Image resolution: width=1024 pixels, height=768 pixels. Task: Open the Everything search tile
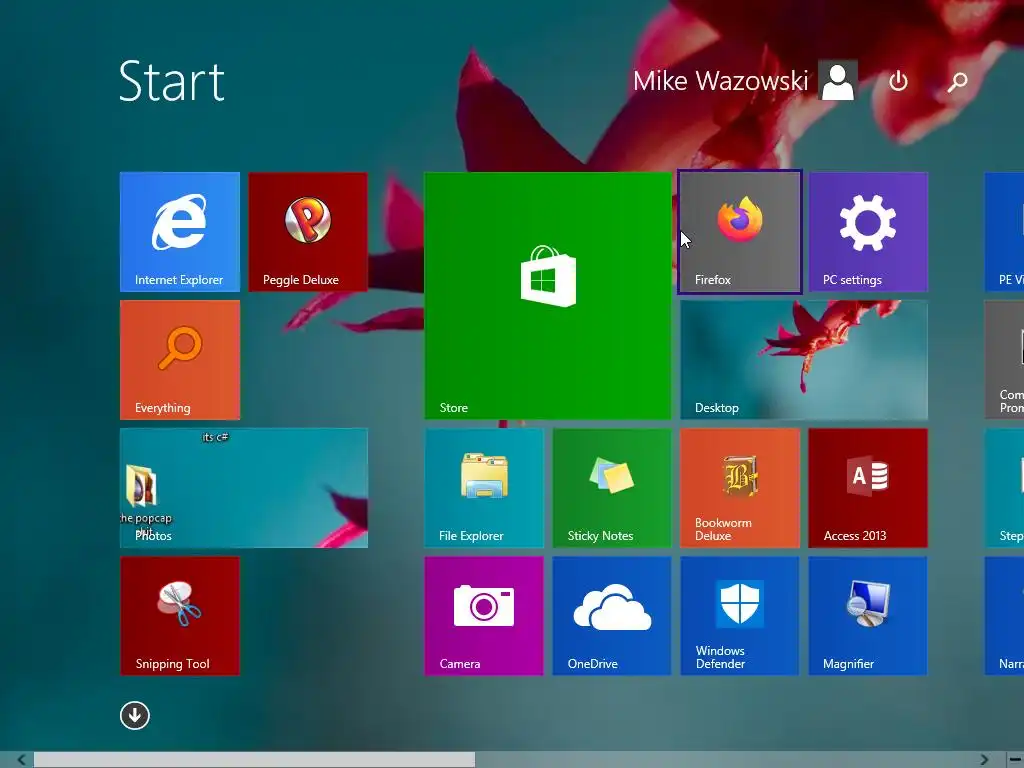tap(180, 360)
